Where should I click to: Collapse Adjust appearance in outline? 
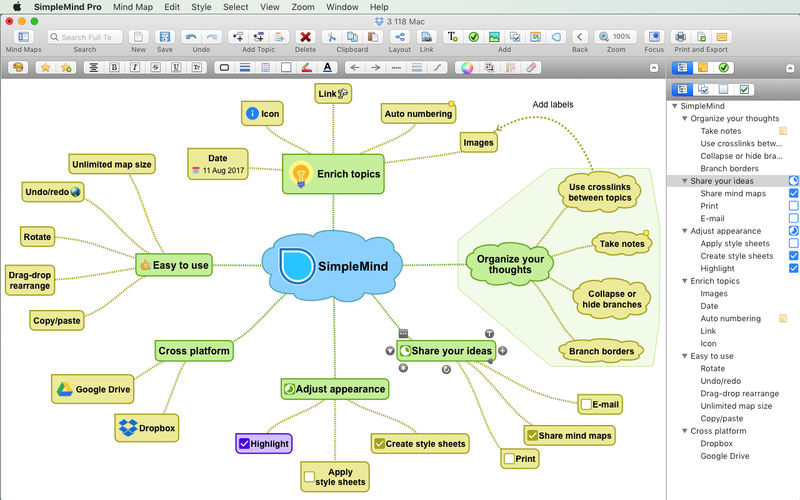[685, 231]
